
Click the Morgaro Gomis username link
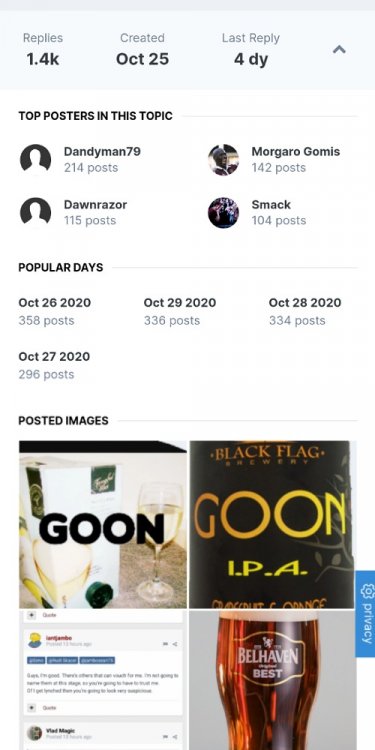tap(296, 152)
